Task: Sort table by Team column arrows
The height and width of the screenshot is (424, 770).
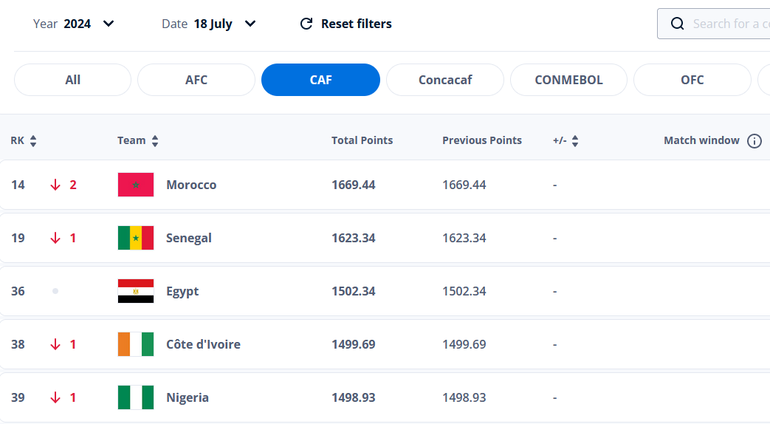Action: 155,141
